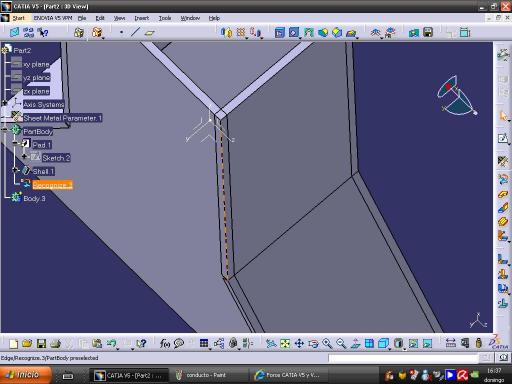Undo the last action with the Undo icon
This screenshot has height=384, width=512.
(112, 343)
